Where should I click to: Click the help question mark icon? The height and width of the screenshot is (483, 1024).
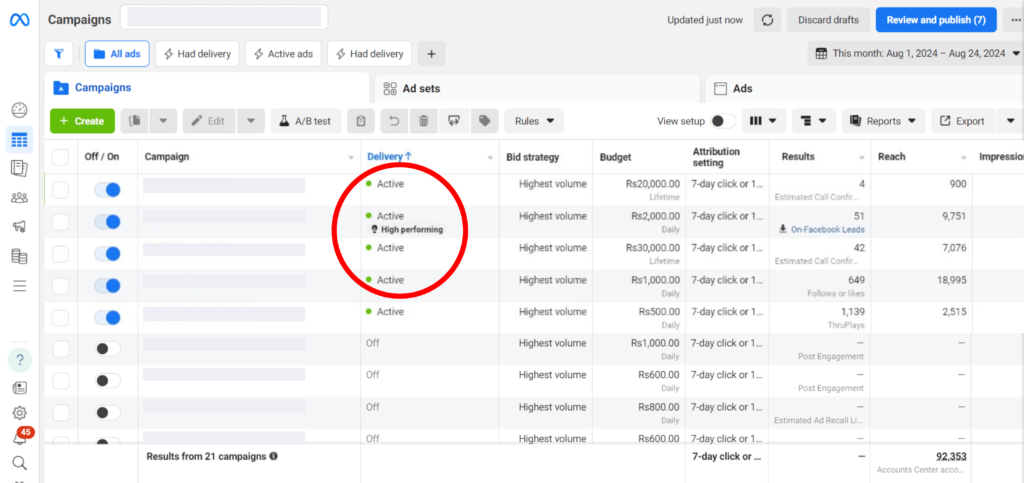point(19,360)
